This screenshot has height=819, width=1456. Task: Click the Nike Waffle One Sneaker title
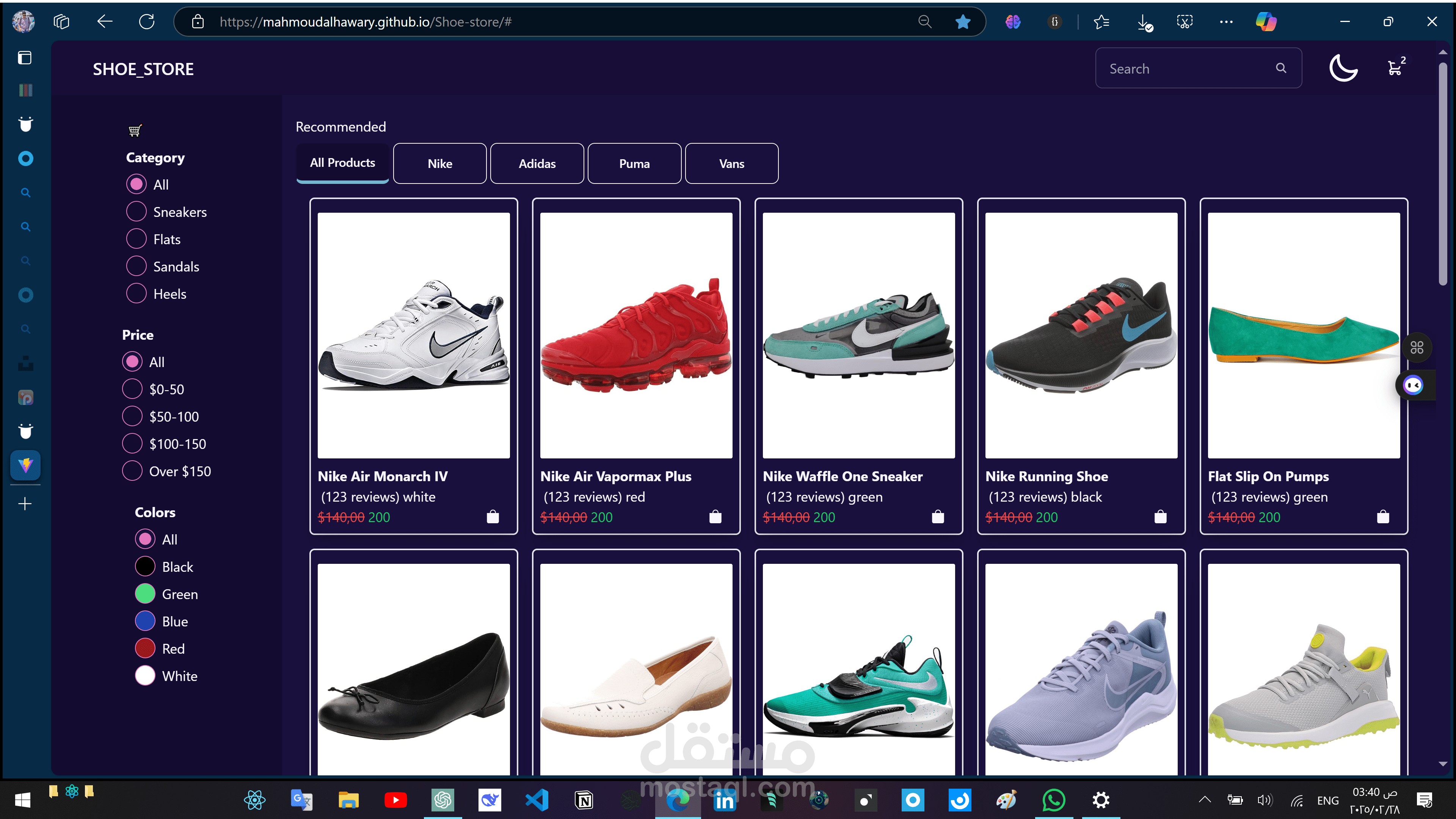(843, 476)
